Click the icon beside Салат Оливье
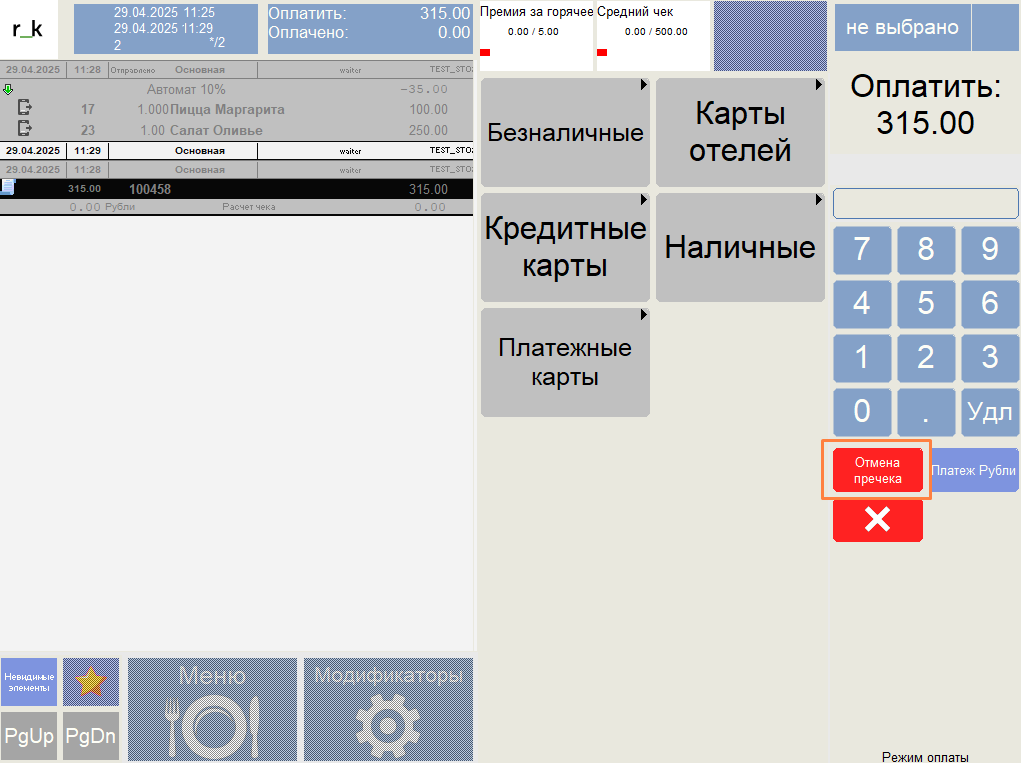Image resolution: width=1021 pixels, height=763 pixels. tap(25, 129)
